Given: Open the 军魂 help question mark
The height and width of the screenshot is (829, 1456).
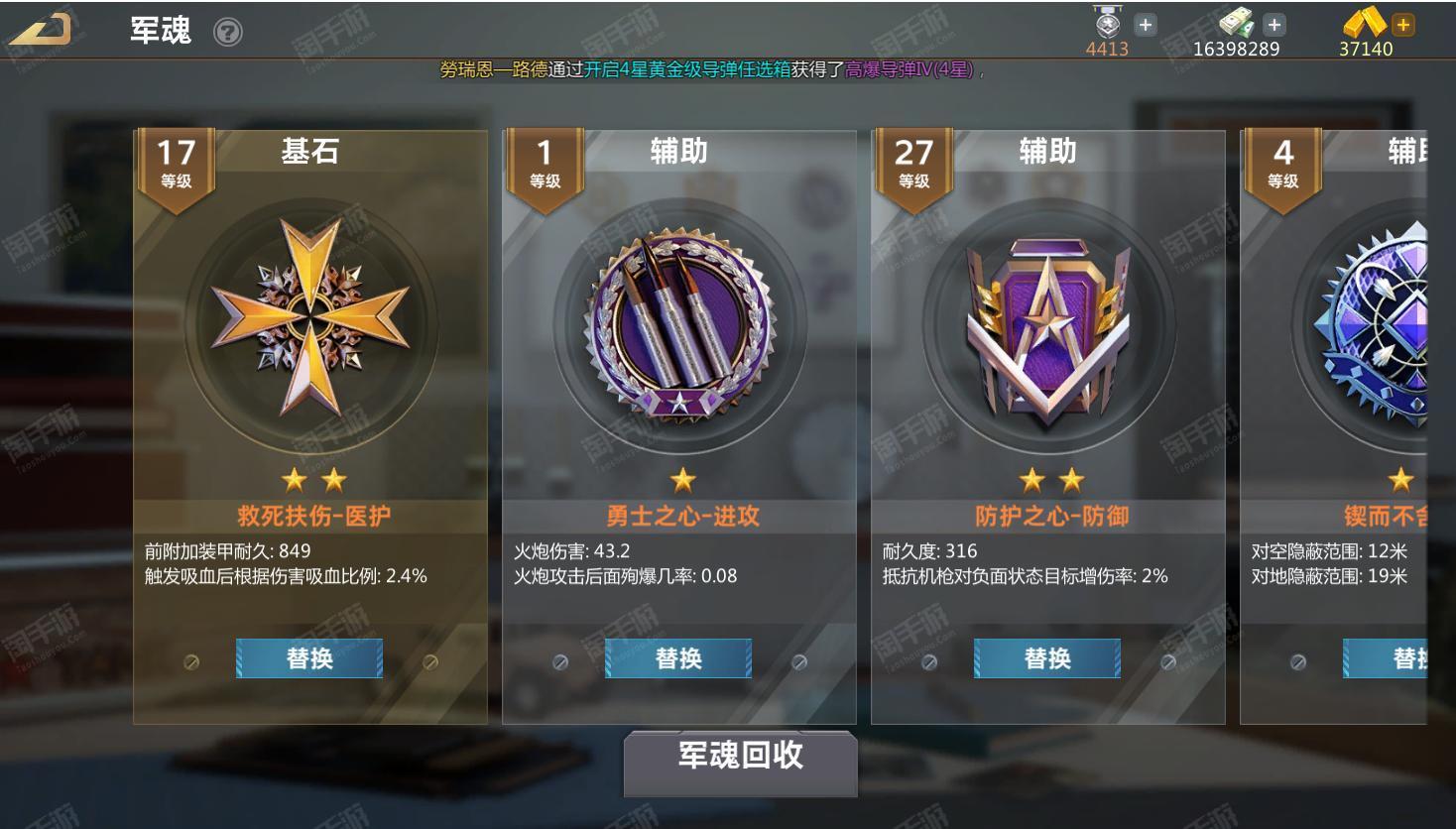Looking at the screenshot, I should (228, 33).
